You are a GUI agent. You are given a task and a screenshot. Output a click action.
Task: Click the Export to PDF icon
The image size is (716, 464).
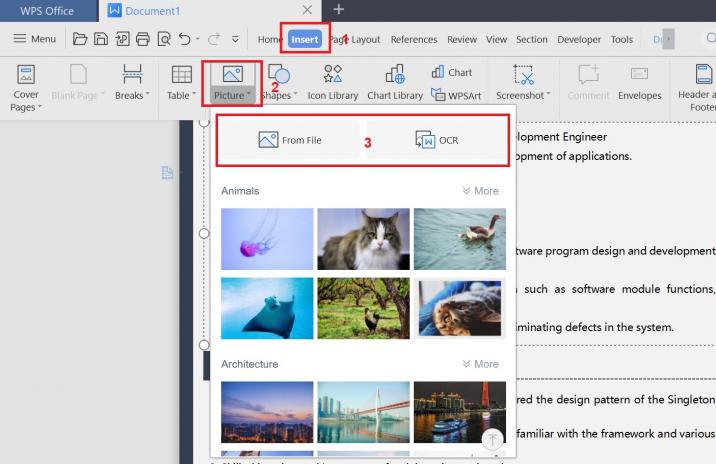[122, 39]
